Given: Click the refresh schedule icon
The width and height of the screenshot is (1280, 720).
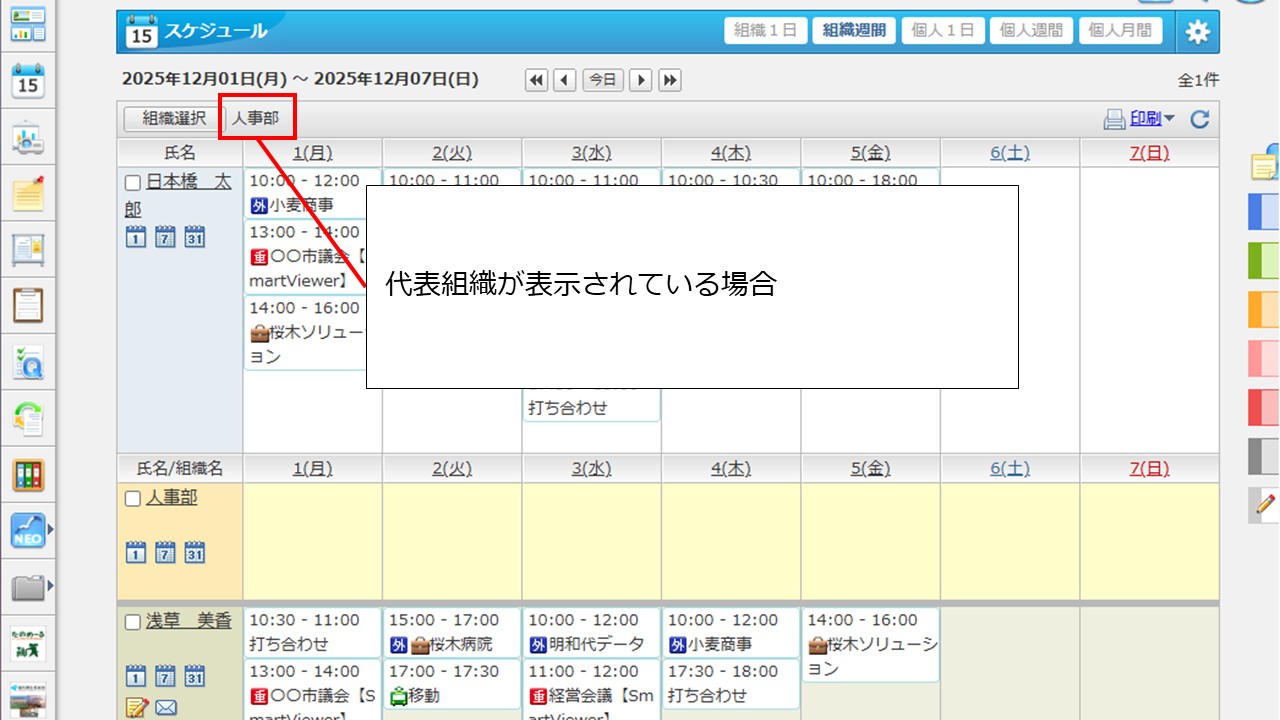Looking at the screenshot, I should [x=1200, y=120].
